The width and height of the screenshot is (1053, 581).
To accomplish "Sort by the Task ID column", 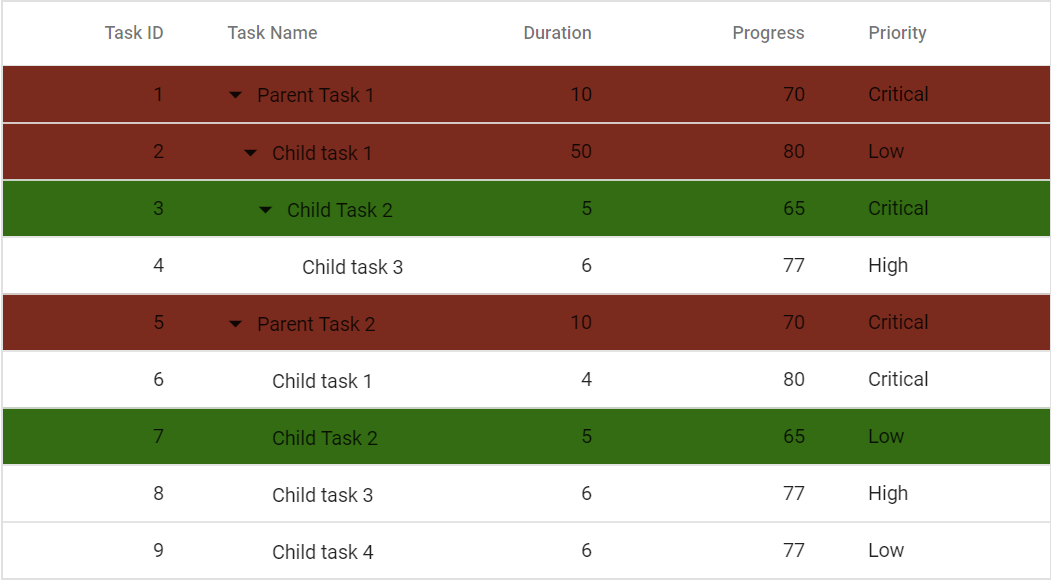I will click(x=134, y=33).
